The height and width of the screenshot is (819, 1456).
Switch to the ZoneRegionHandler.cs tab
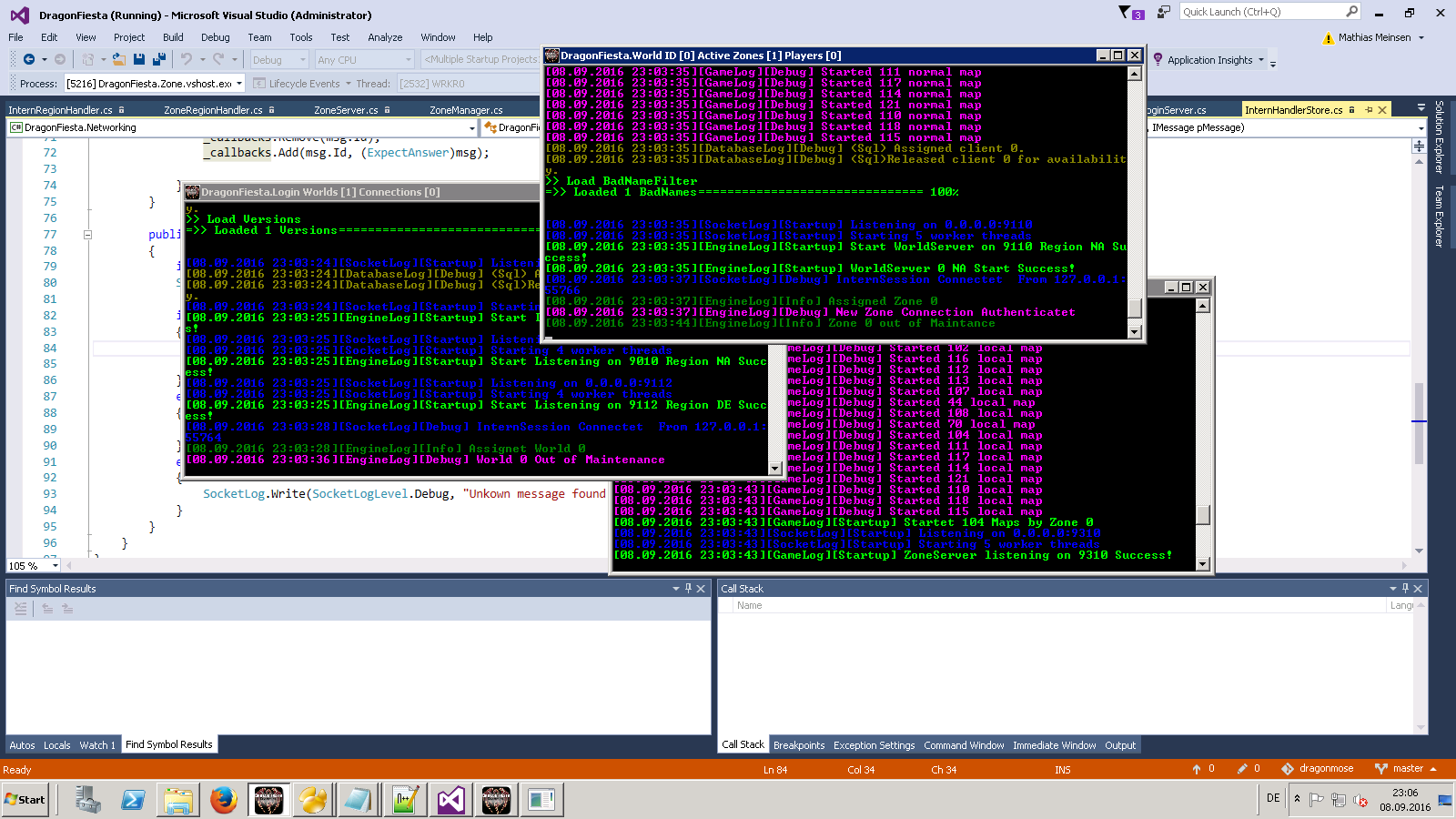pyautogui.click(x=213, y=110)
